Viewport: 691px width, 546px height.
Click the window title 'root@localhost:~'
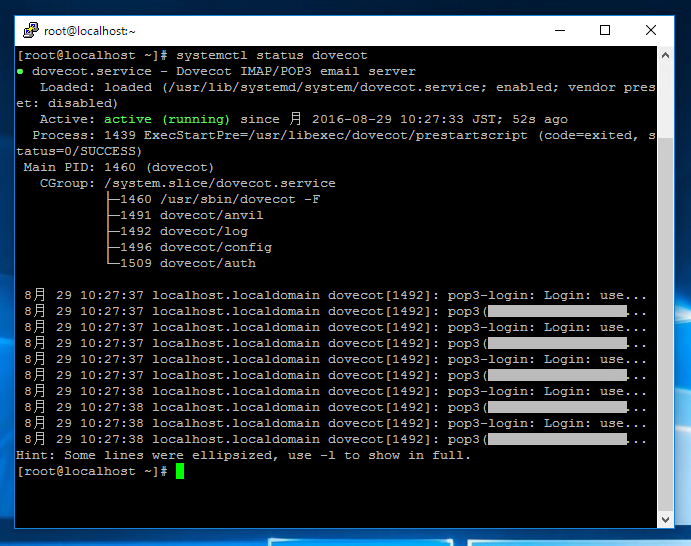(x=89, y=31)
